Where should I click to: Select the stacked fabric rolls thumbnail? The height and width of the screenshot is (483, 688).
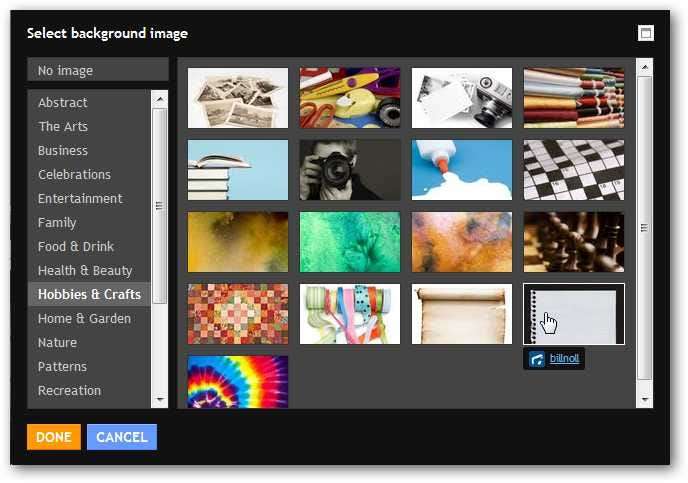pos(574,98)
